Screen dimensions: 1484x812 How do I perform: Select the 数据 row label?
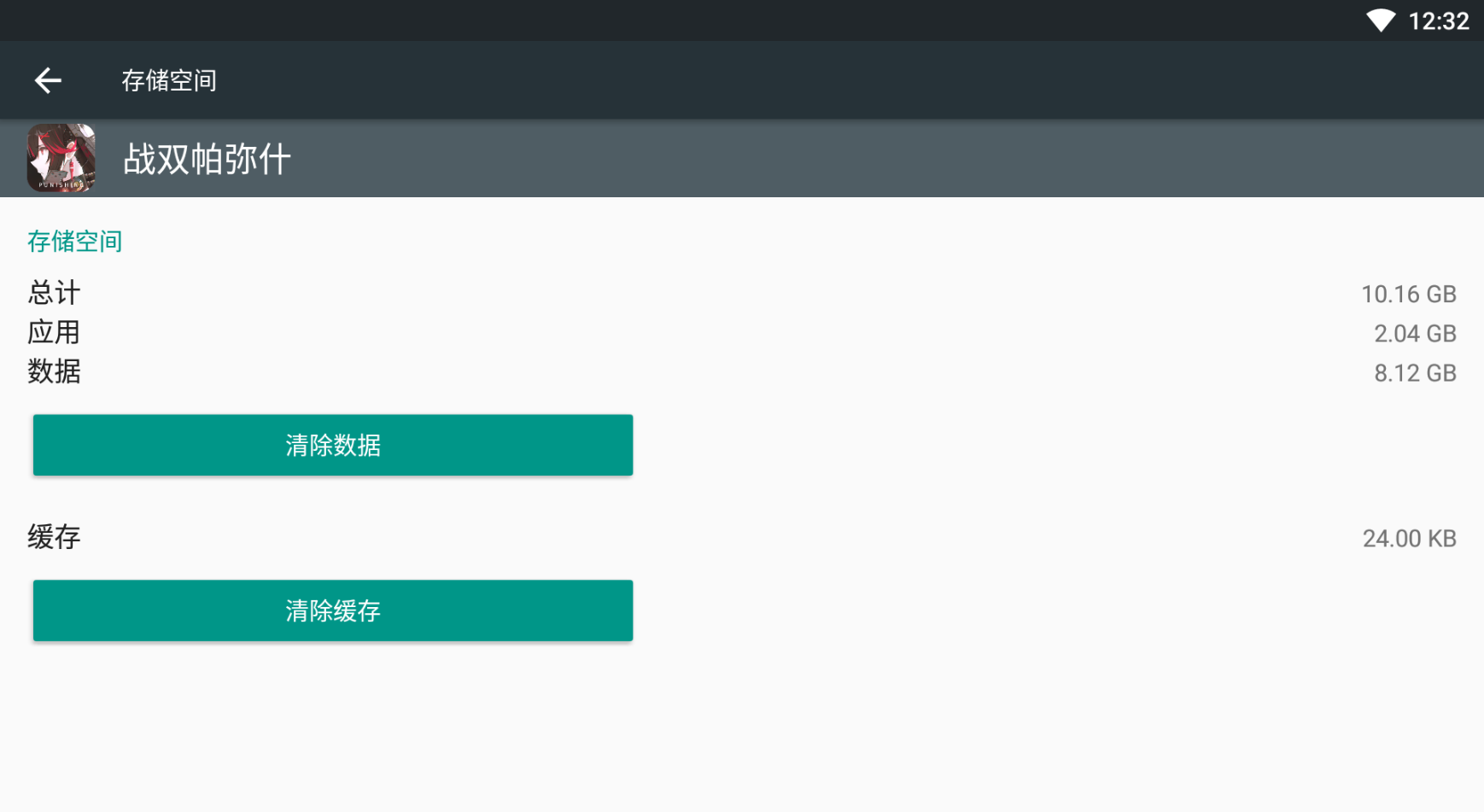pos(54,371)
